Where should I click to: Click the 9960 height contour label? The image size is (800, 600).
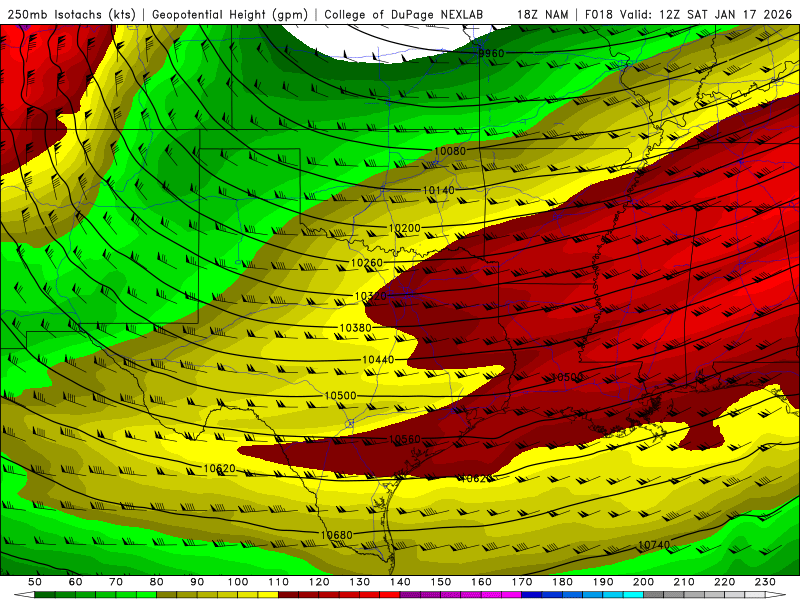[491, 53]
